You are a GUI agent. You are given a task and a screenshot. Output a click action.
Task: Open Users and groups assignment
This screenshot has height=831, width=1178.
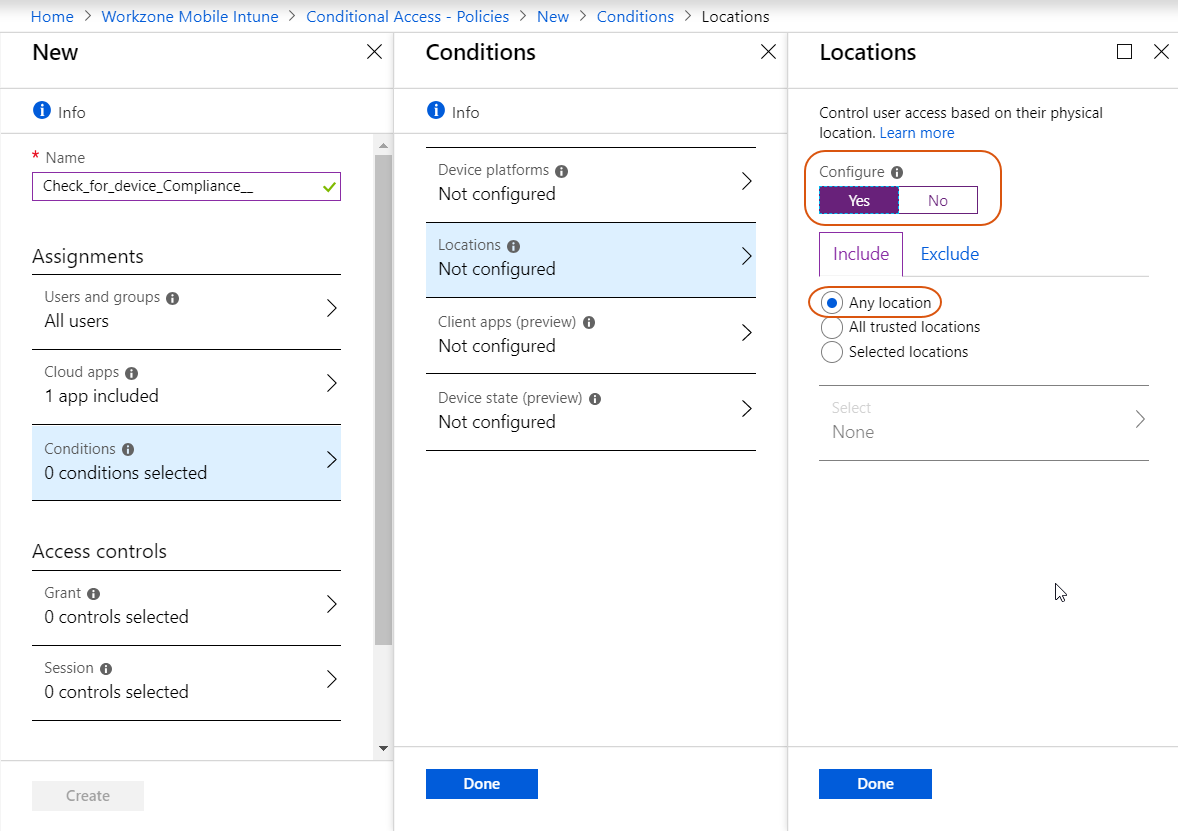pyautogui.click(x=186, y=310)
